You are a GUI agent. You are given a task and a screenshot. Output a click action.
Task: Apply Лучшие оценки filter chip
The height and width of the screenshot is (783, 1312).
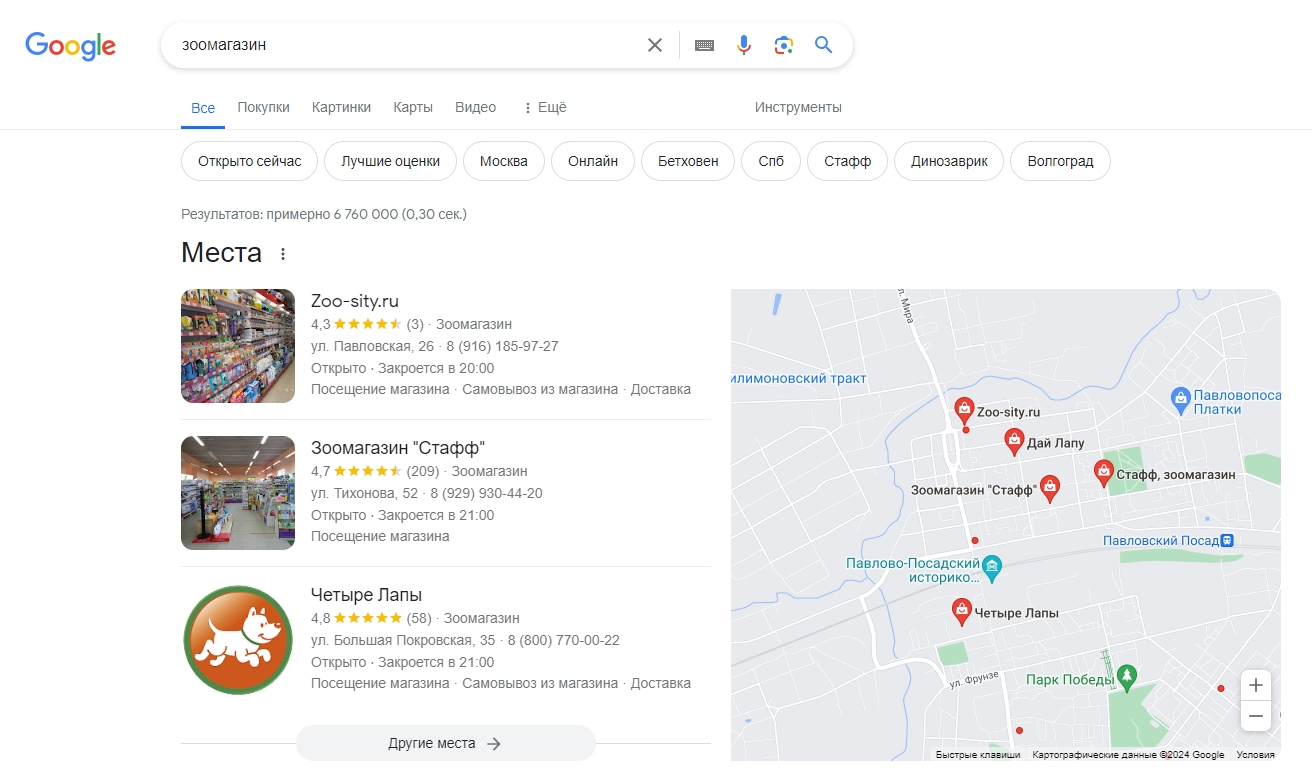[x=390, y=161]
